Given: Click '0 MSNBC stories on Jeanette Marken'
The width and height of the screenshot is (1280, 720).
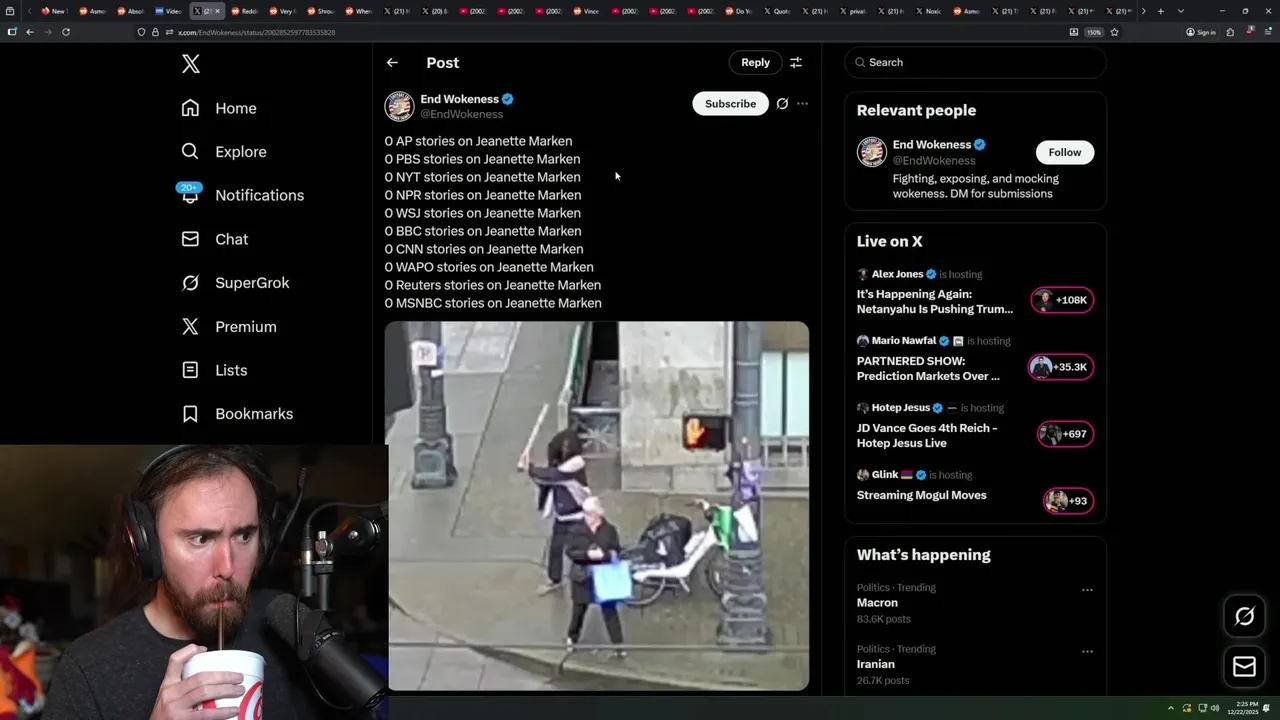Looking at the screenshot, I should 493,303.
